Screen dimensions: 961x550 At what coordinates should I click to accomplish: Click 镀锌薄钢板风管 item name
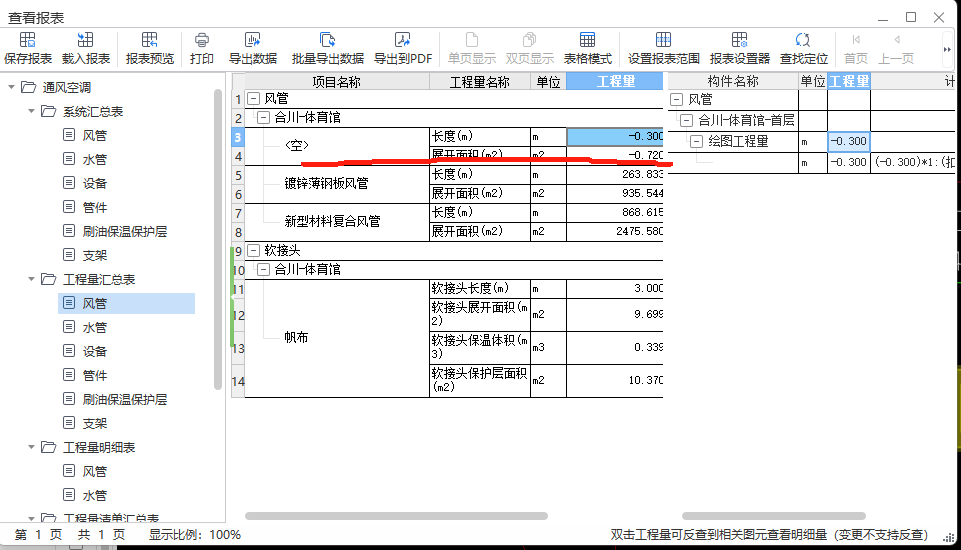tap(326, 183)
